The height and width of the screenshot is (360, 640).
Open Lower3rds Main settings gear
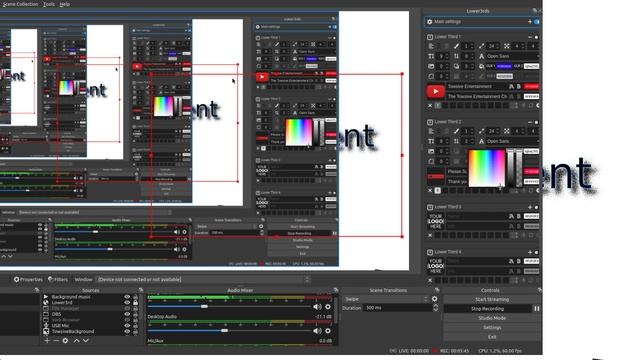pyautogui.click(x=429, y=22)
